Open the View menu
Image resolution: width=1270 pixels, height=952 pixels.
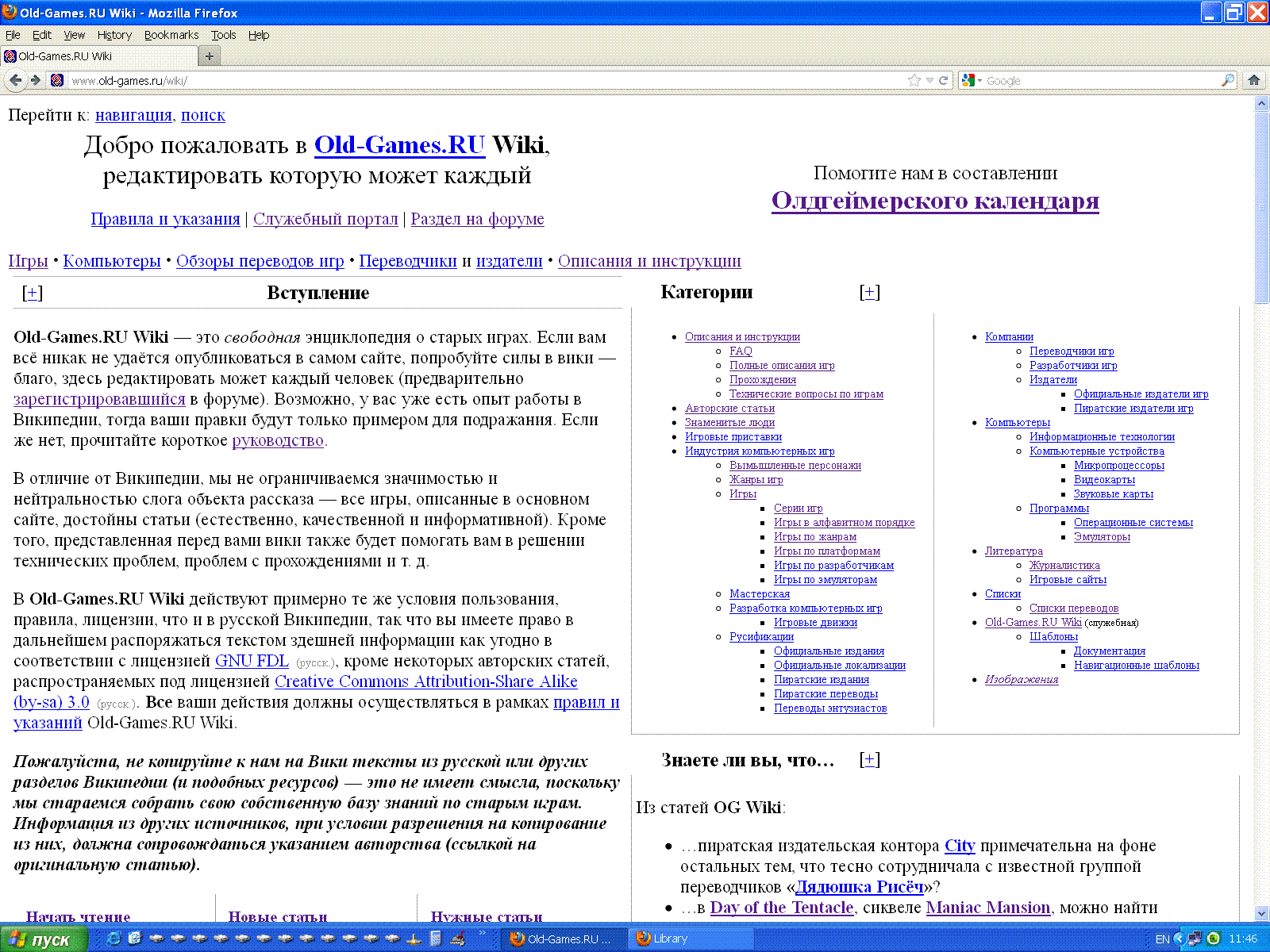click(75, 35)
